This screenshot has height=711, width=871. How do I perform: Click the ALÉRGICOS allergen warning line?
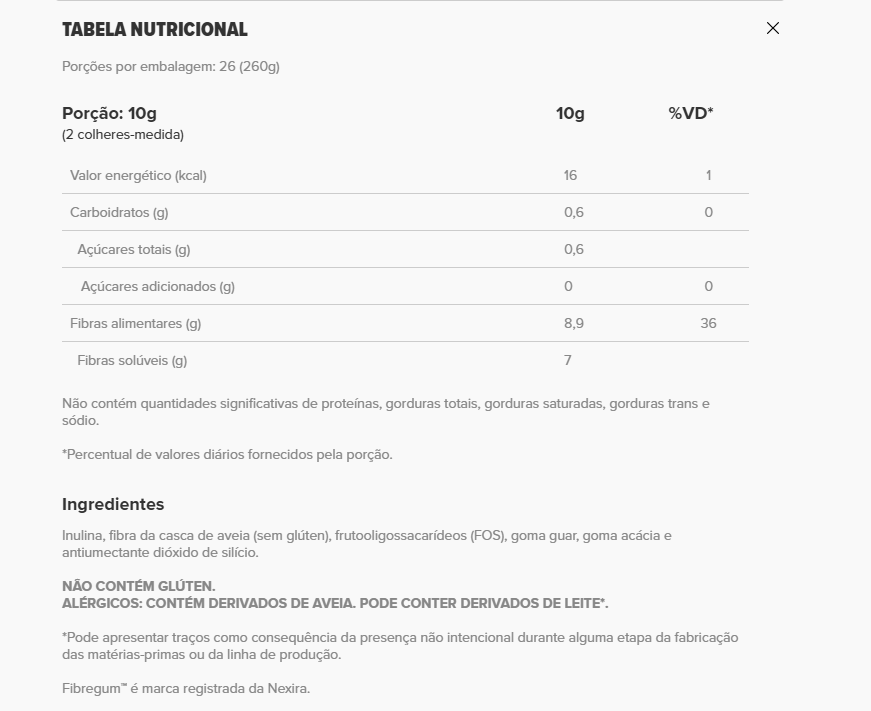(x=335, y=604)
